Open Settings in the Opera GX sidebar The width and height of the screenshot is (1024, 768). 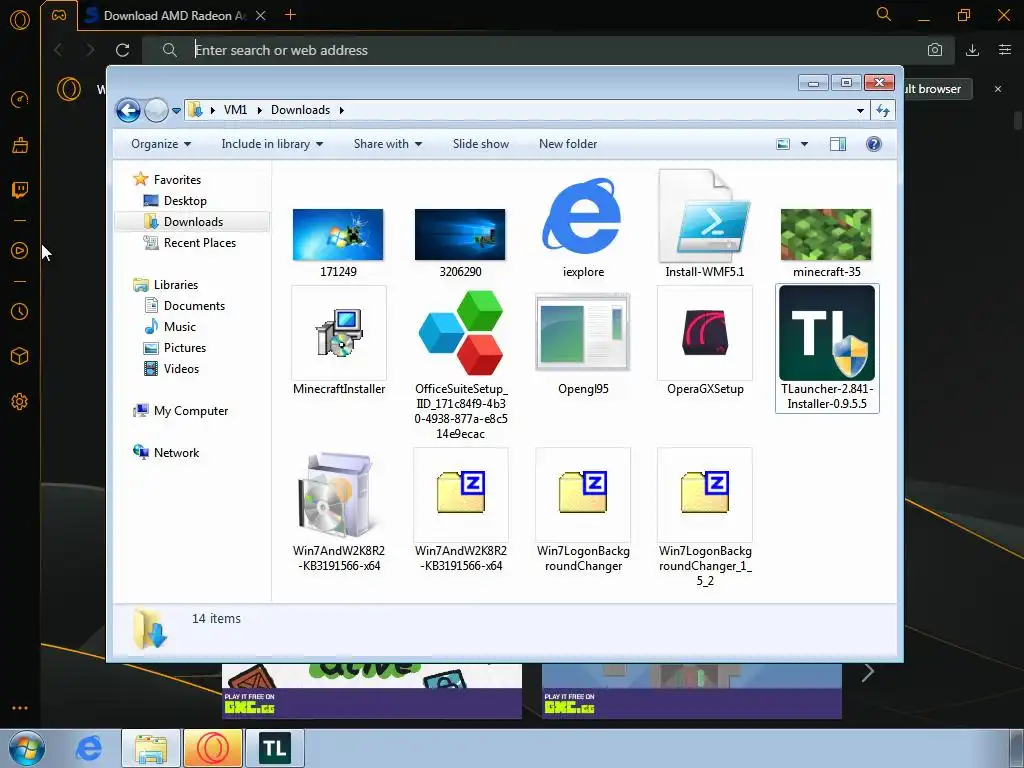[20, 402]
